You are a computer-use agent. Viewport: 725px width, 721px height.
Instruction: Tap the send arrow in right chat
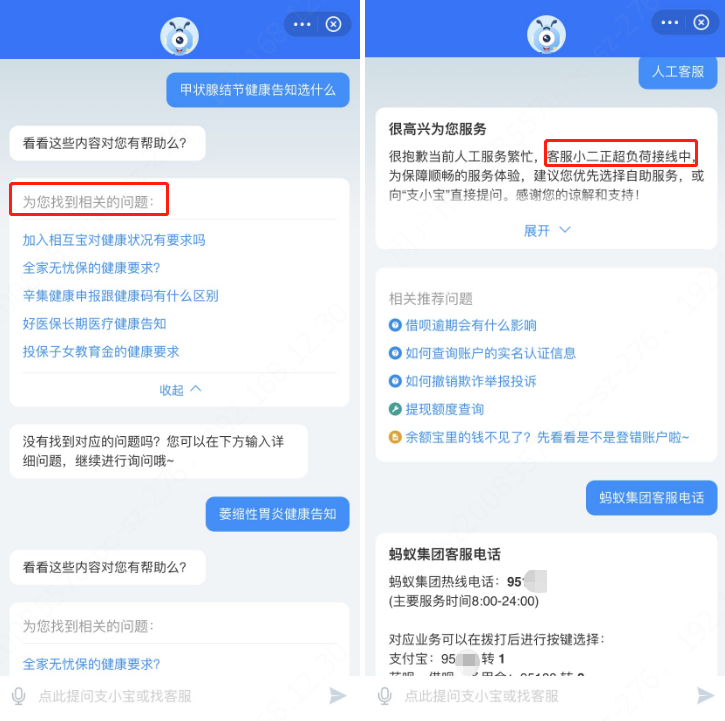click(705, 696)
